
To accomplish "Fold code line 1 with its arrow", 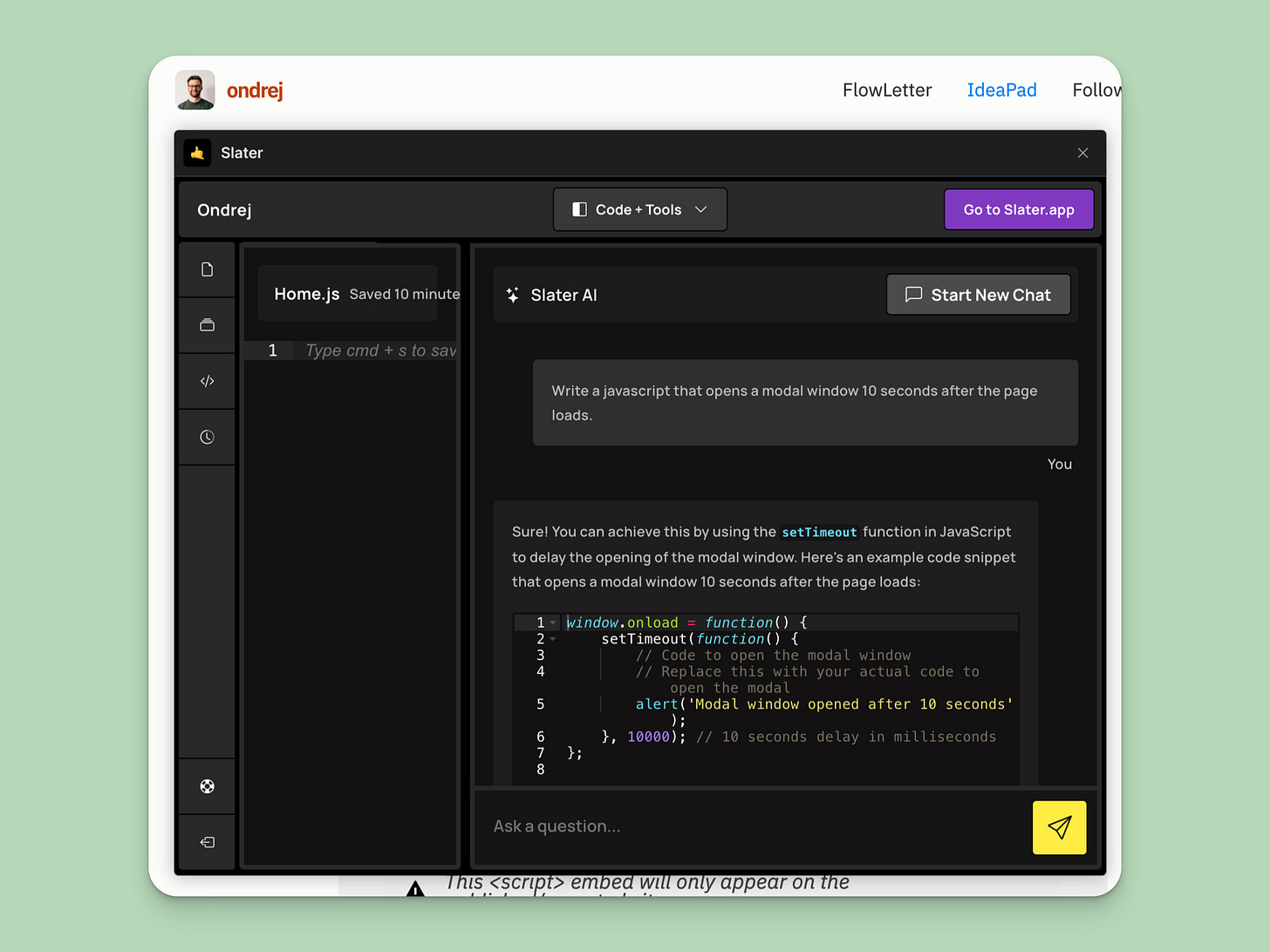I will click(553, 622).
